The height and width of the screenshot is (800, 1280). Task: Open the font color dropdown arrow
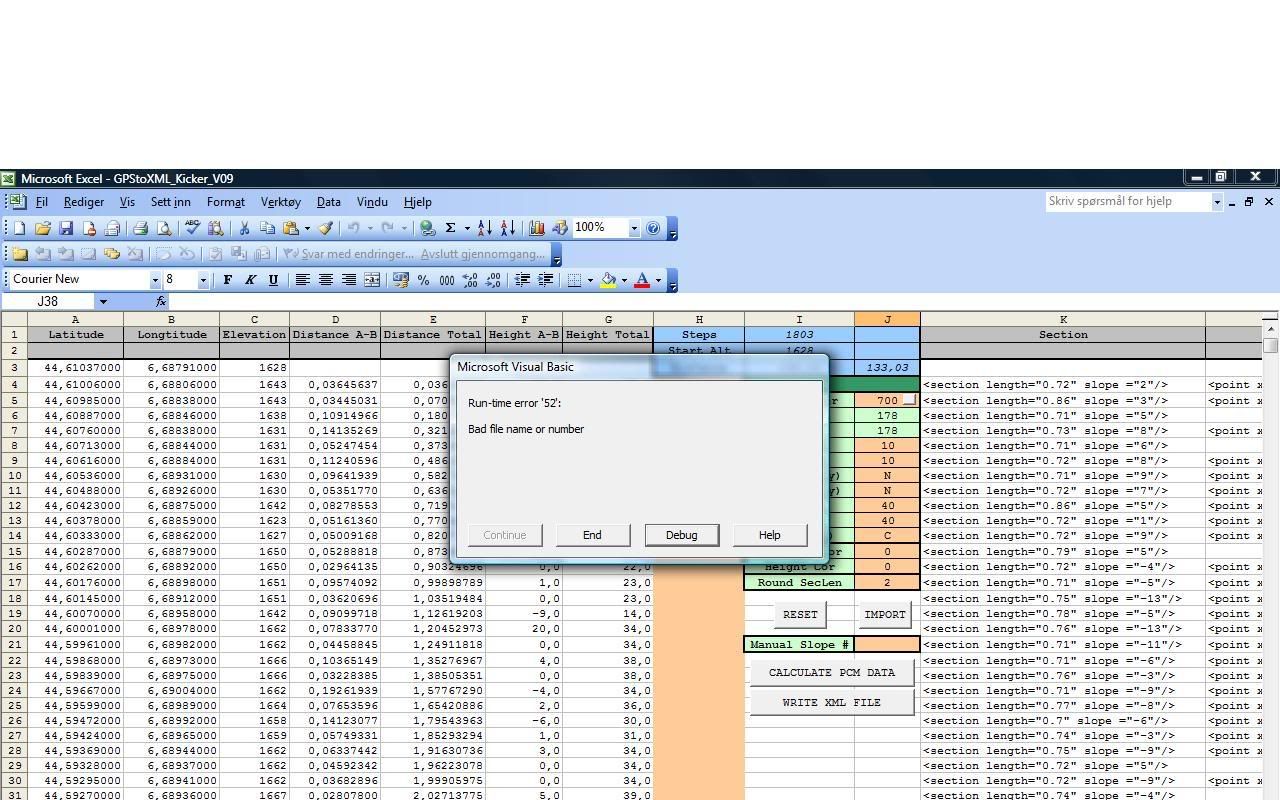coord(658,280)
